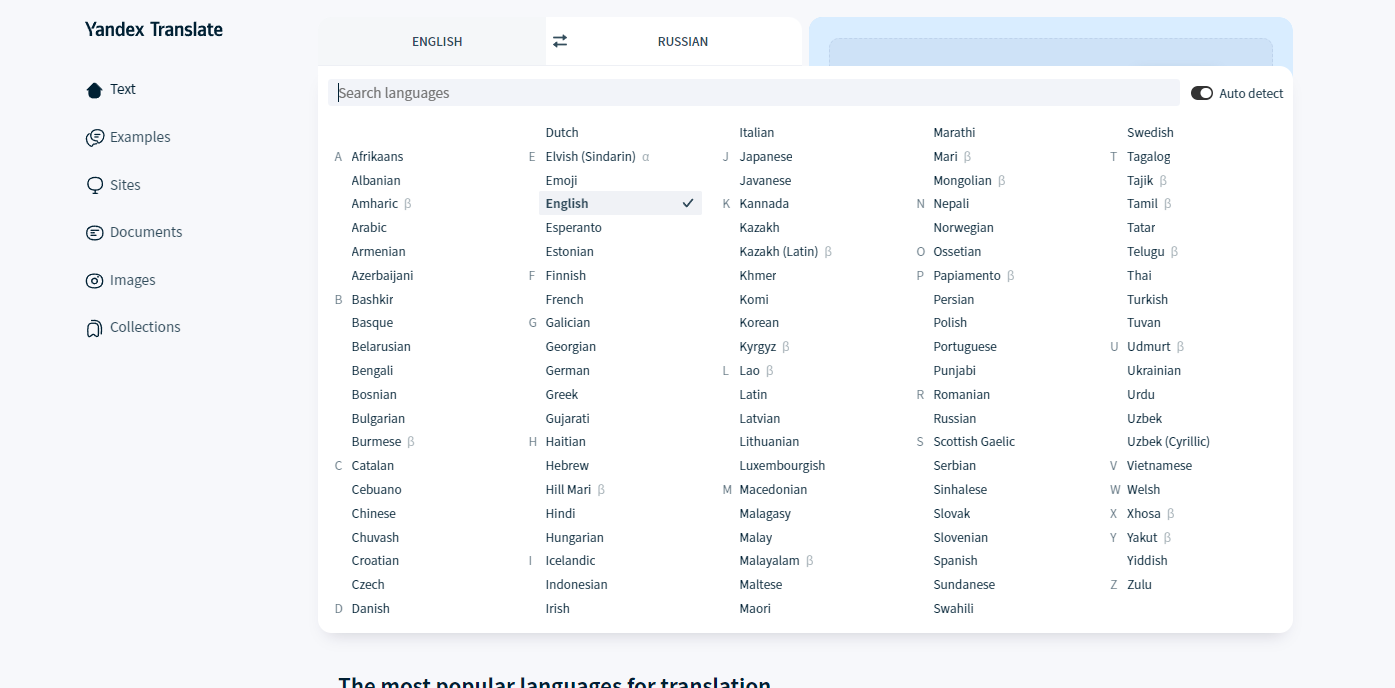Click in the Search languages field
Screen dimensions: 1395x688
(750, 93)
